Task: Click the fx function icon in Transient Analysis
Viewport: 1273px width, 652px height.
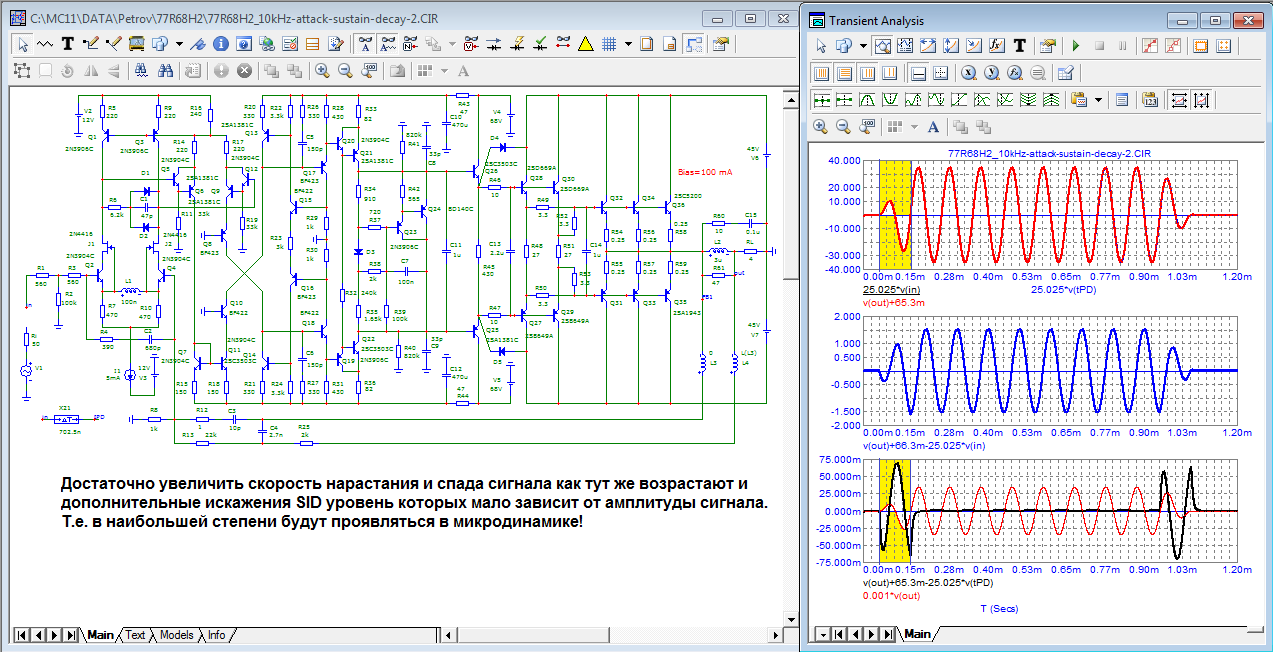Action: [x=995, y=46]
